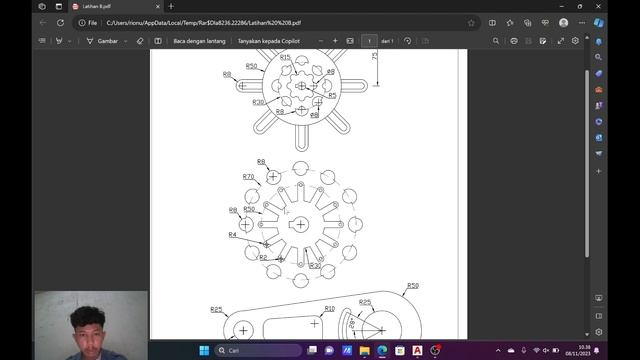Open split screen view icon
640x360 pixels.
click(x=492, y=23)
